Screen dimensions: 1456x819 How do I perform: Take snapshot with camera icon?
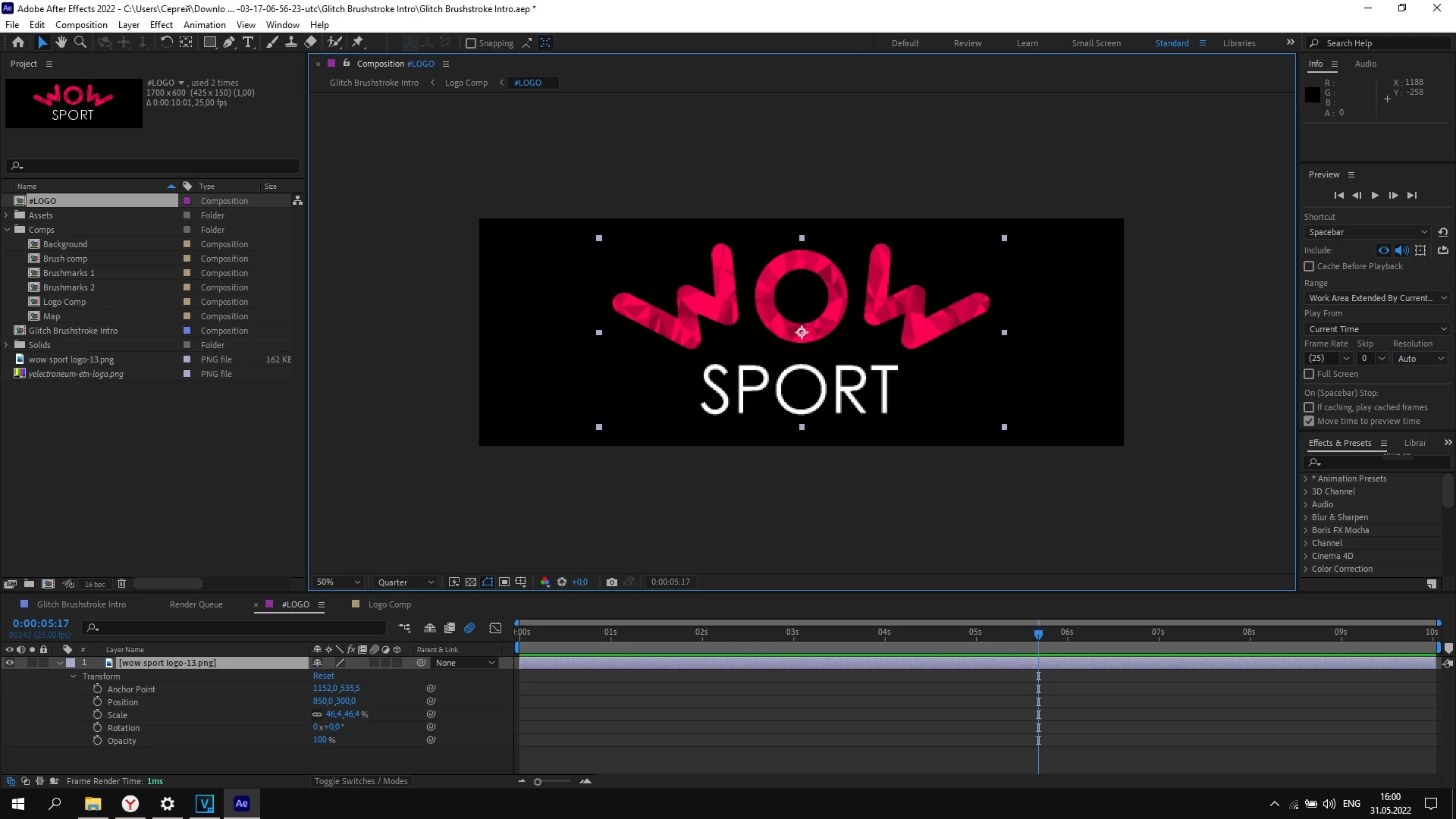click(x=611, y=582)
